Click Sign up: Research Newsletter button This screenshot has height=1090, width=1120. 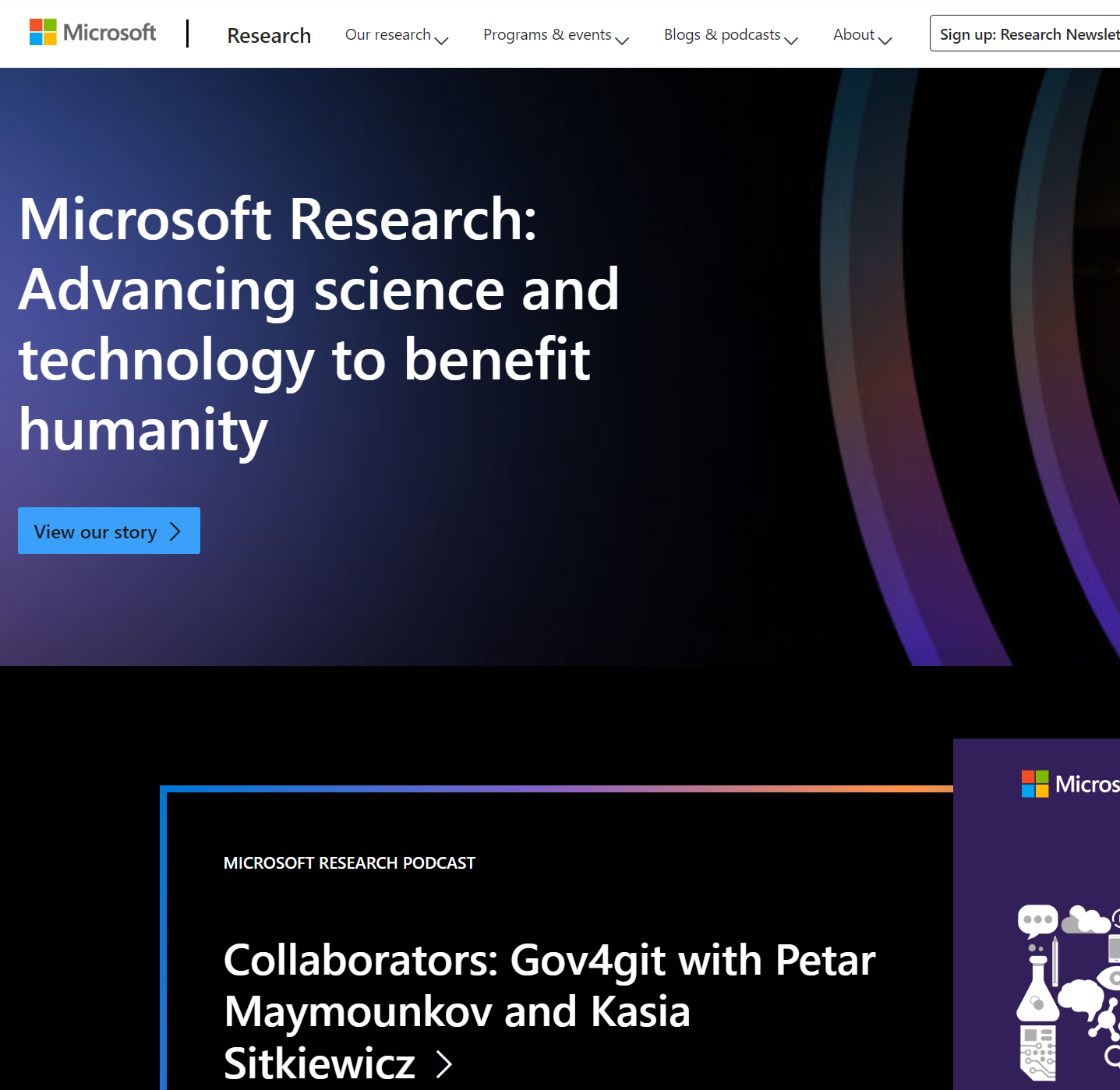[x=1026, y=34]
